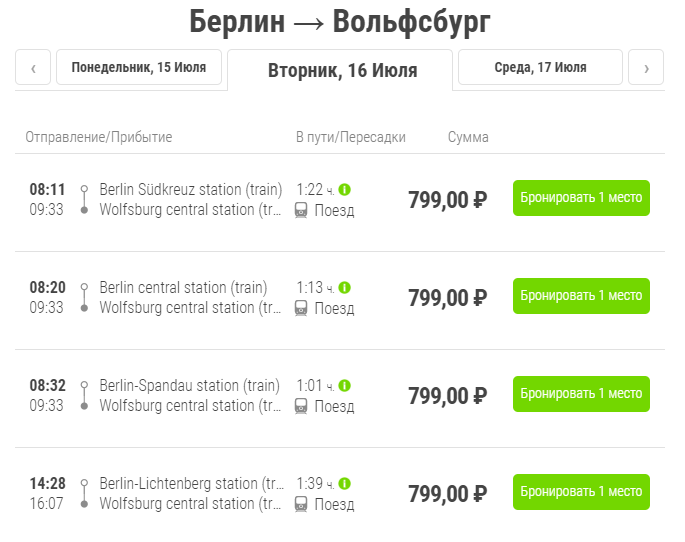Image resolution: width=685 pixels, height=542 pixels.
Task: Go to next dates with right arrow
Action: coord(646,68)
